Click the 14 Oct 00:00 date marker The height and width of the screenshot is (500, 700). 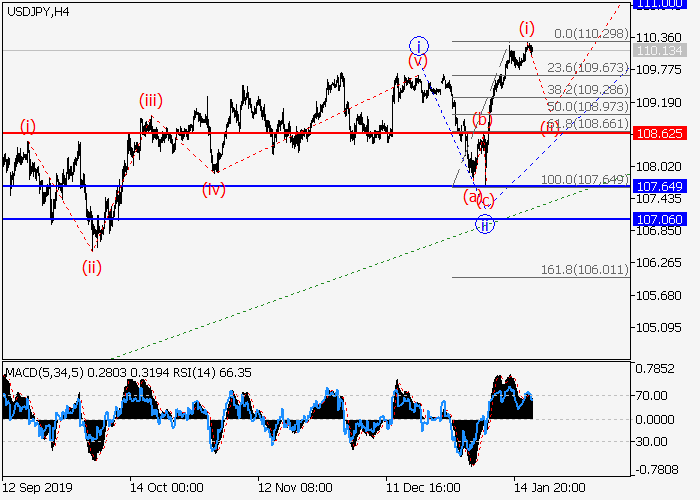tap(165, 490)
